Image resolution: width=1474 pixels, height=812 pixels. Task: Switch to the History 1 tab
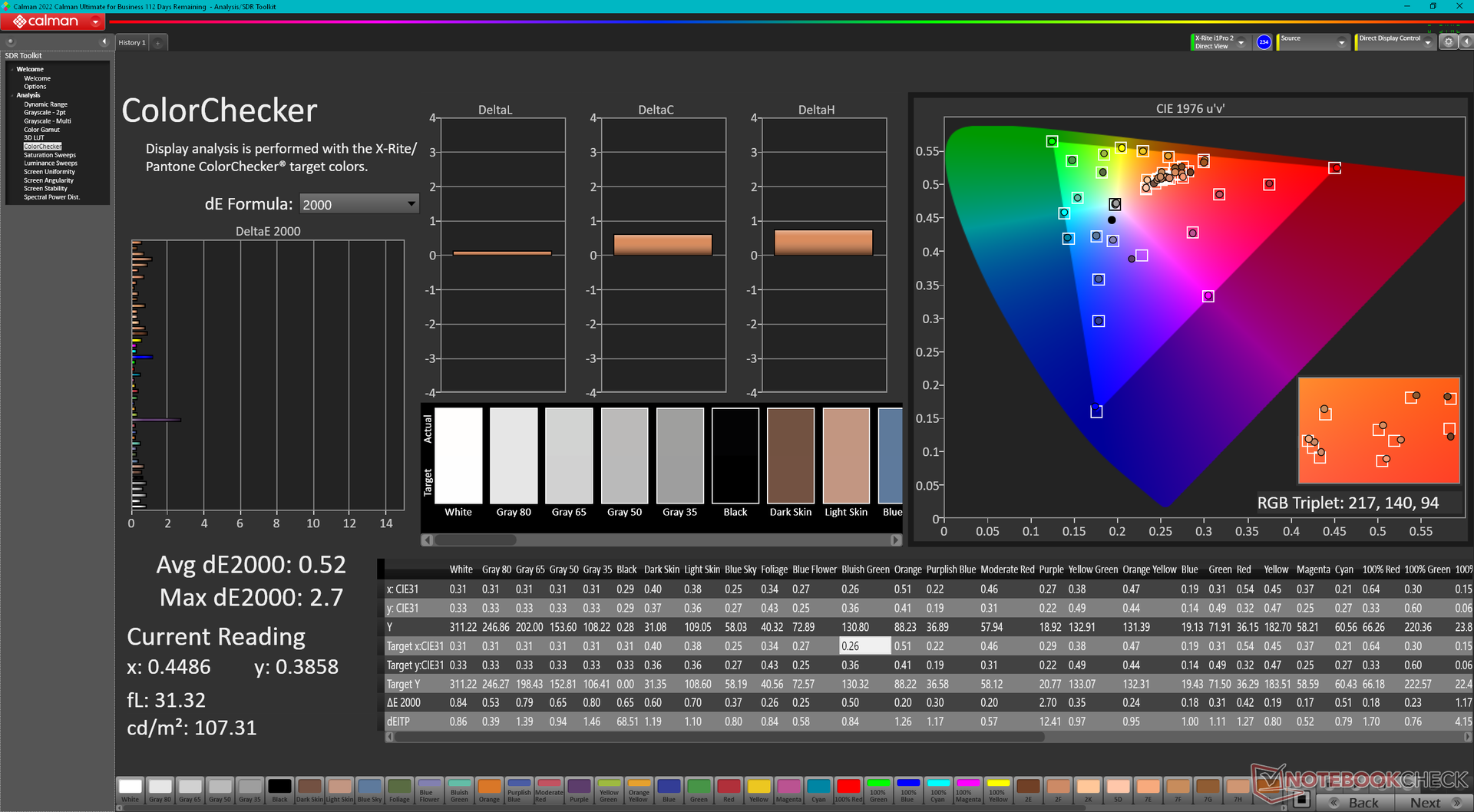132,43
